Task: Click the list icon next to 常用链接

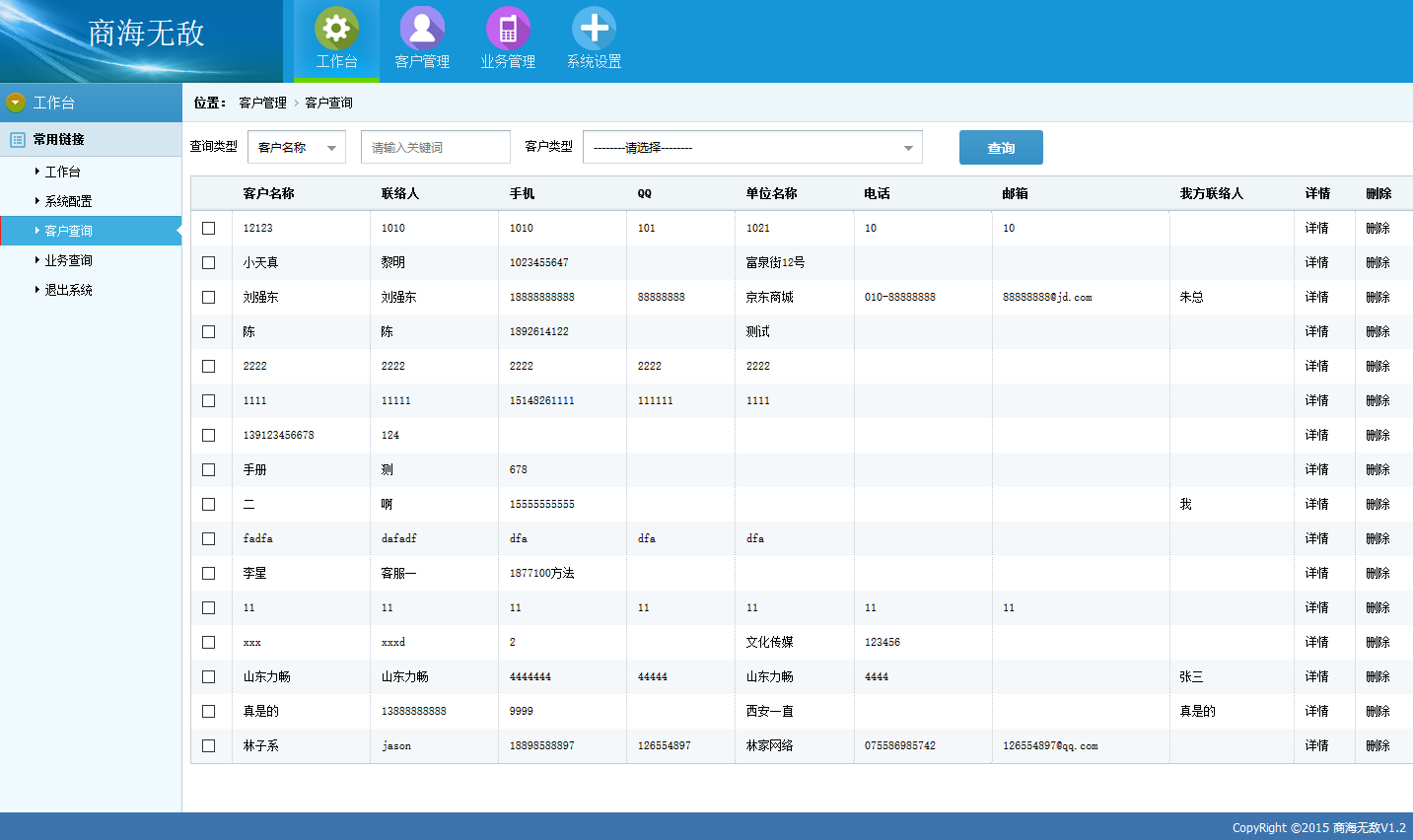Action: click(18, 140)
